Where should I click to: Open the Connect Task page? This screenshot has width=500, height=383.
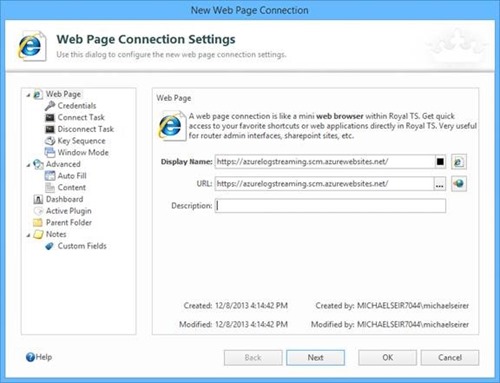point(81,117)
